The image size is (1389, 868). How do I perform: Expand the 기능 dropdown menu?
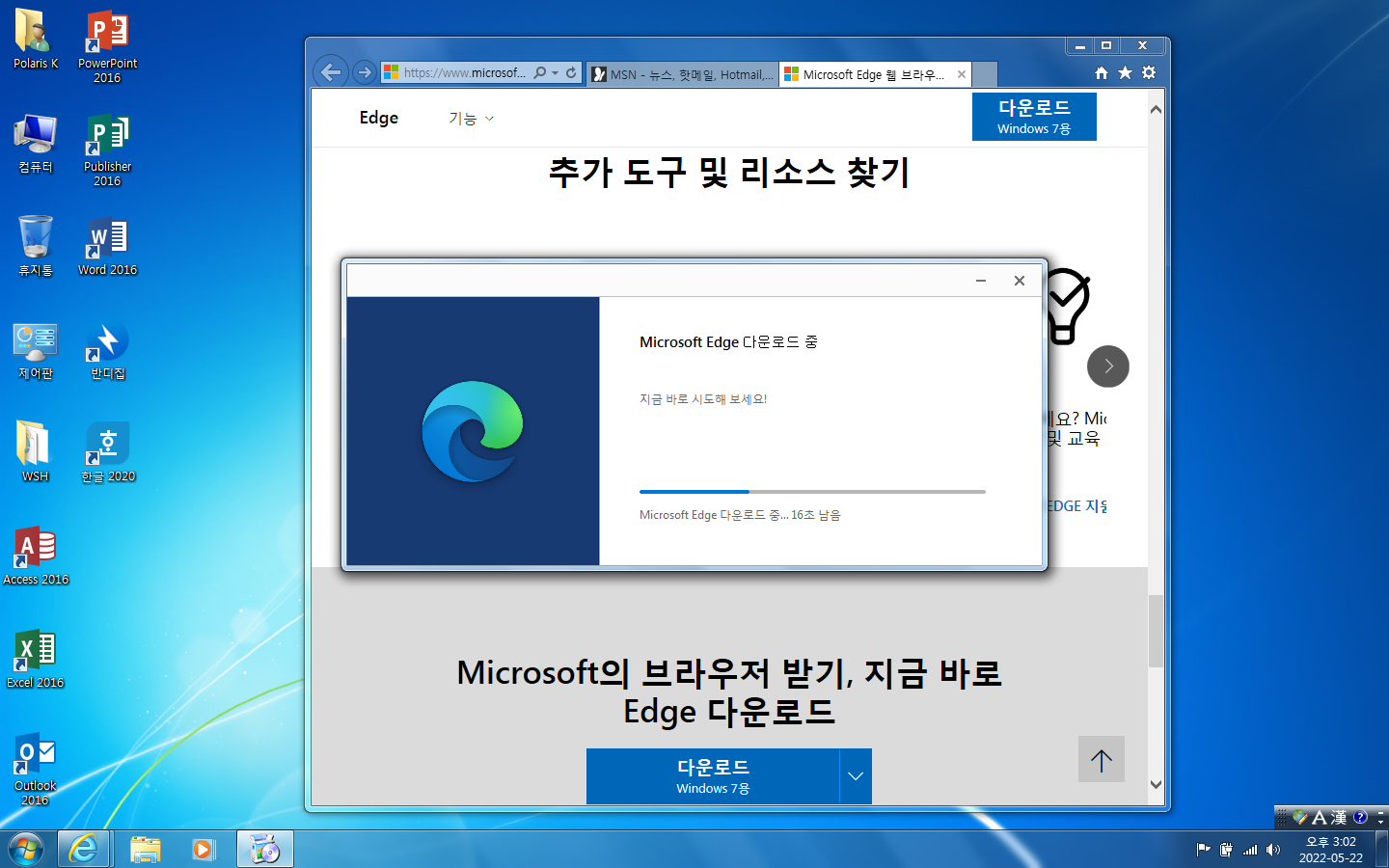pyautogui.click(x=471, y=119)
